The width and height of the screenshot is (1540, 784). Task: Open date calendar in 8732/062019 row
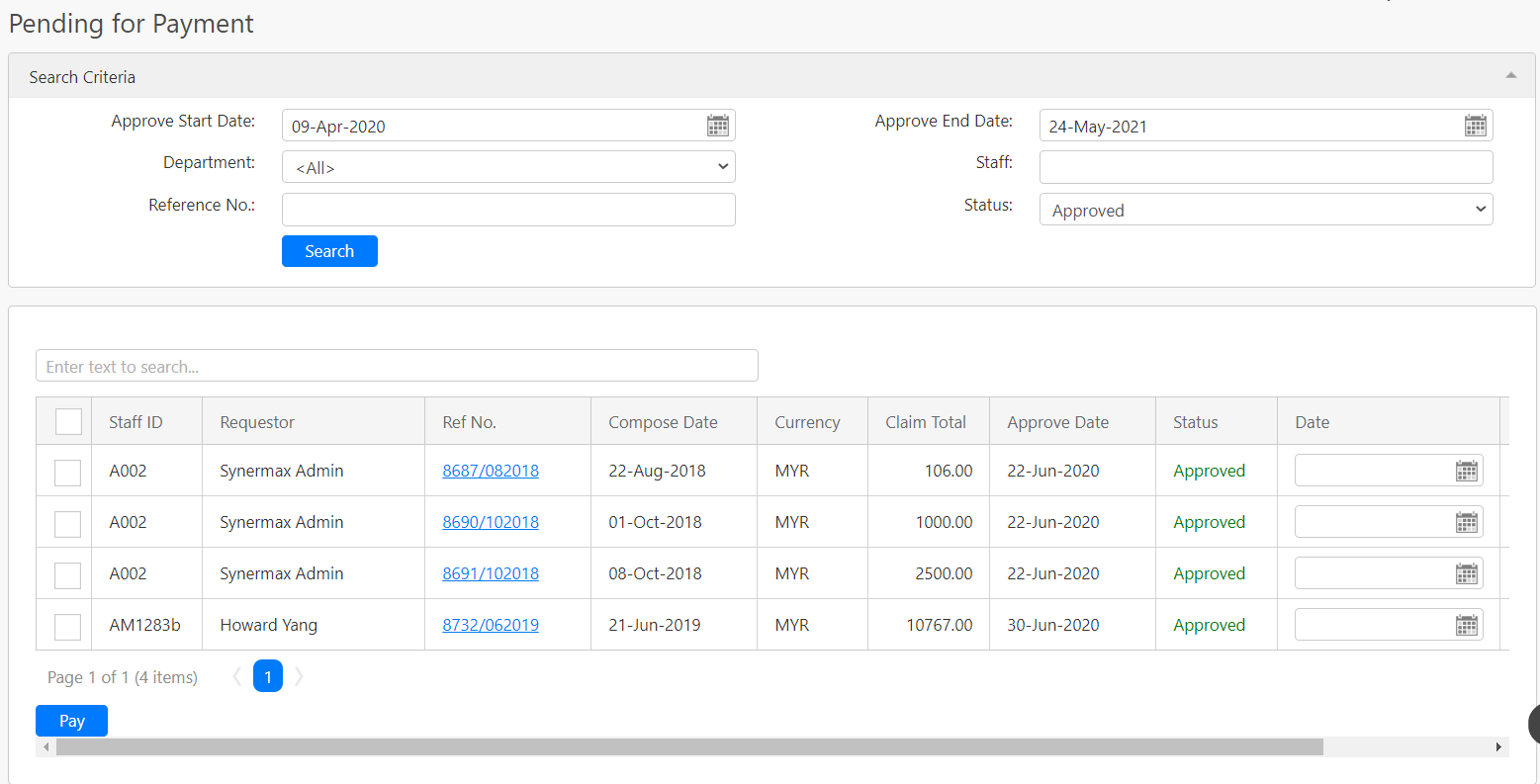click(1467, 626)
